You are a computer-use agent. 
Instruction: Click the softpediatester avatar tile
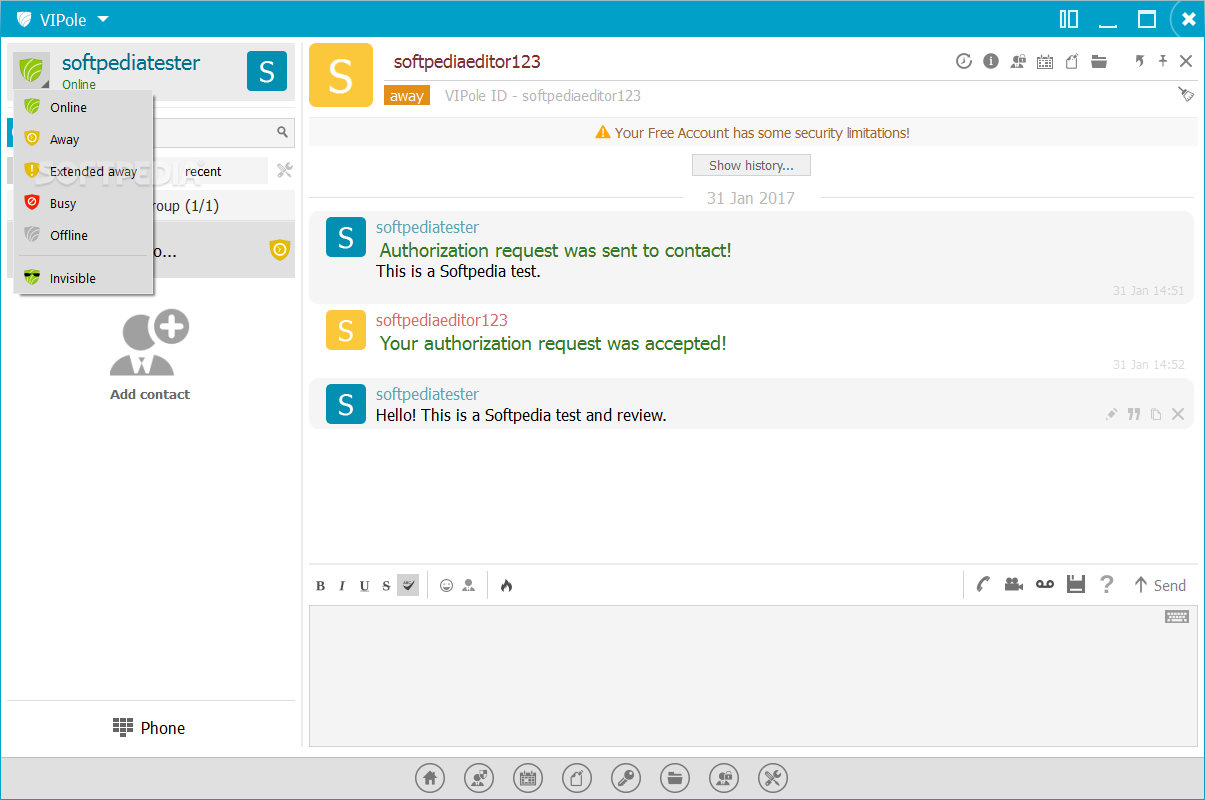point(267,71)
